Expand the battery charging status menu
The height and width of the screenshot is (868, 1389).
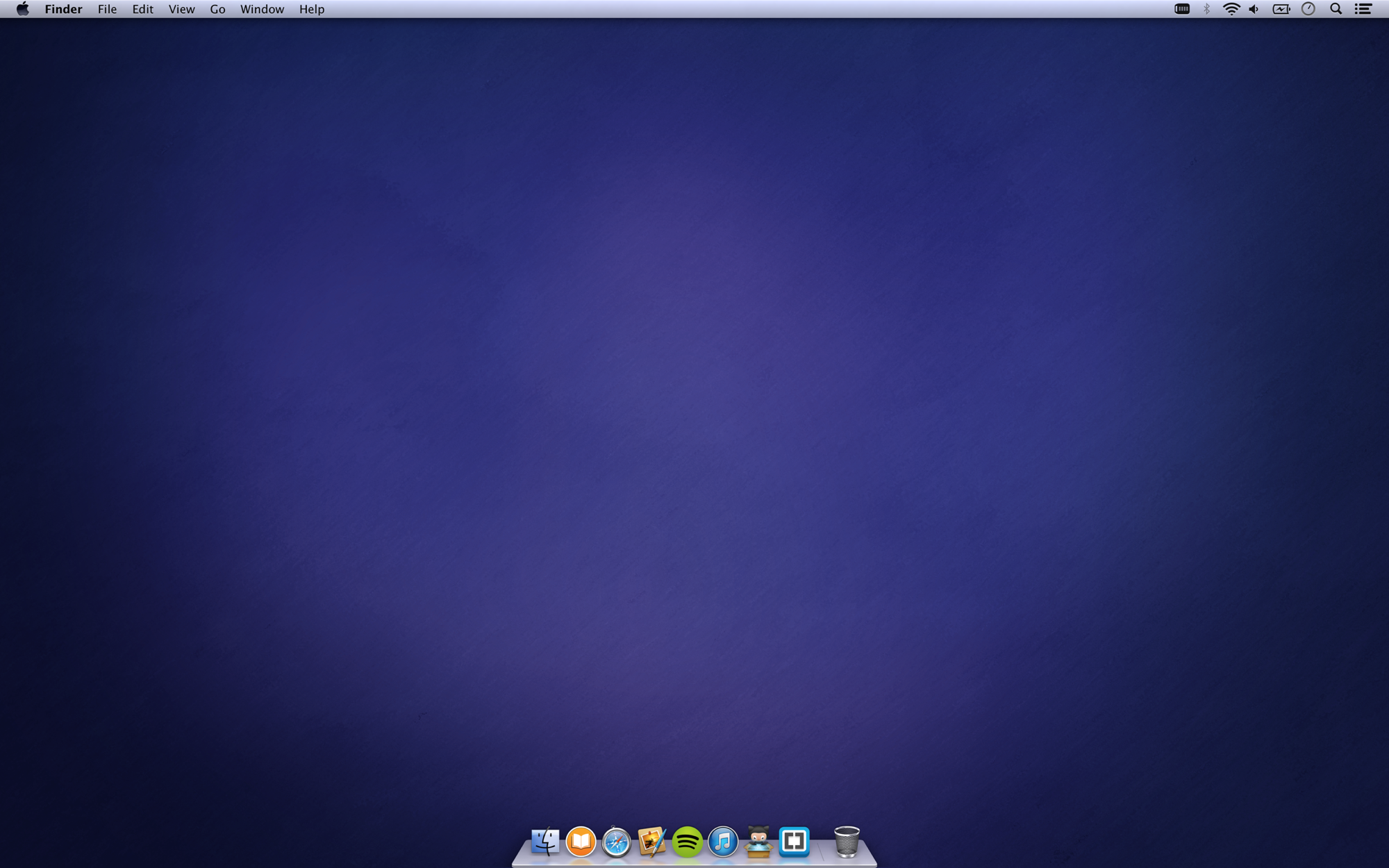tap(1281, 9)
